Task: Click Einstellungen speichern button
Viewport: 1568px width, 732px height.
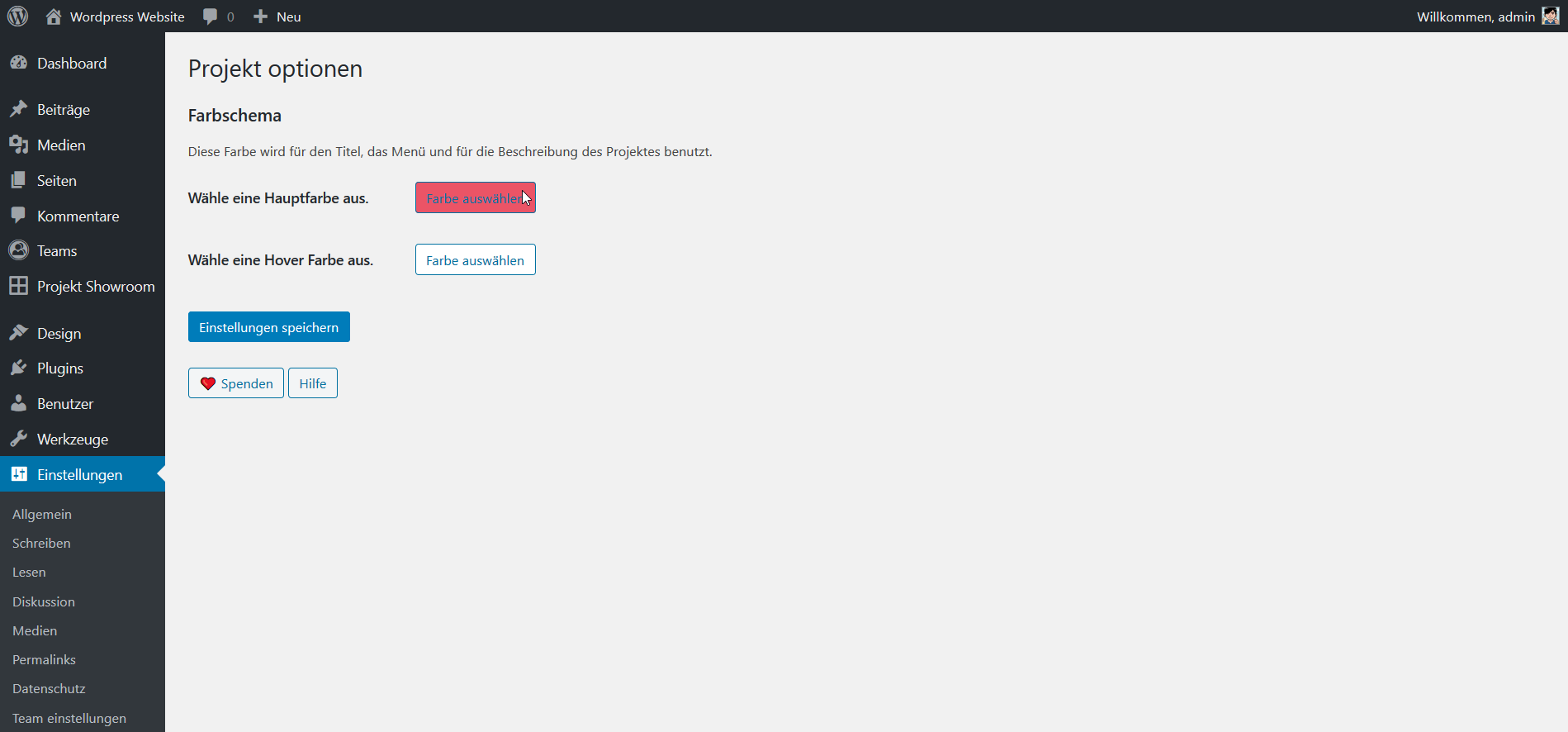Action: pyautogui.click(x=268, y=326)
